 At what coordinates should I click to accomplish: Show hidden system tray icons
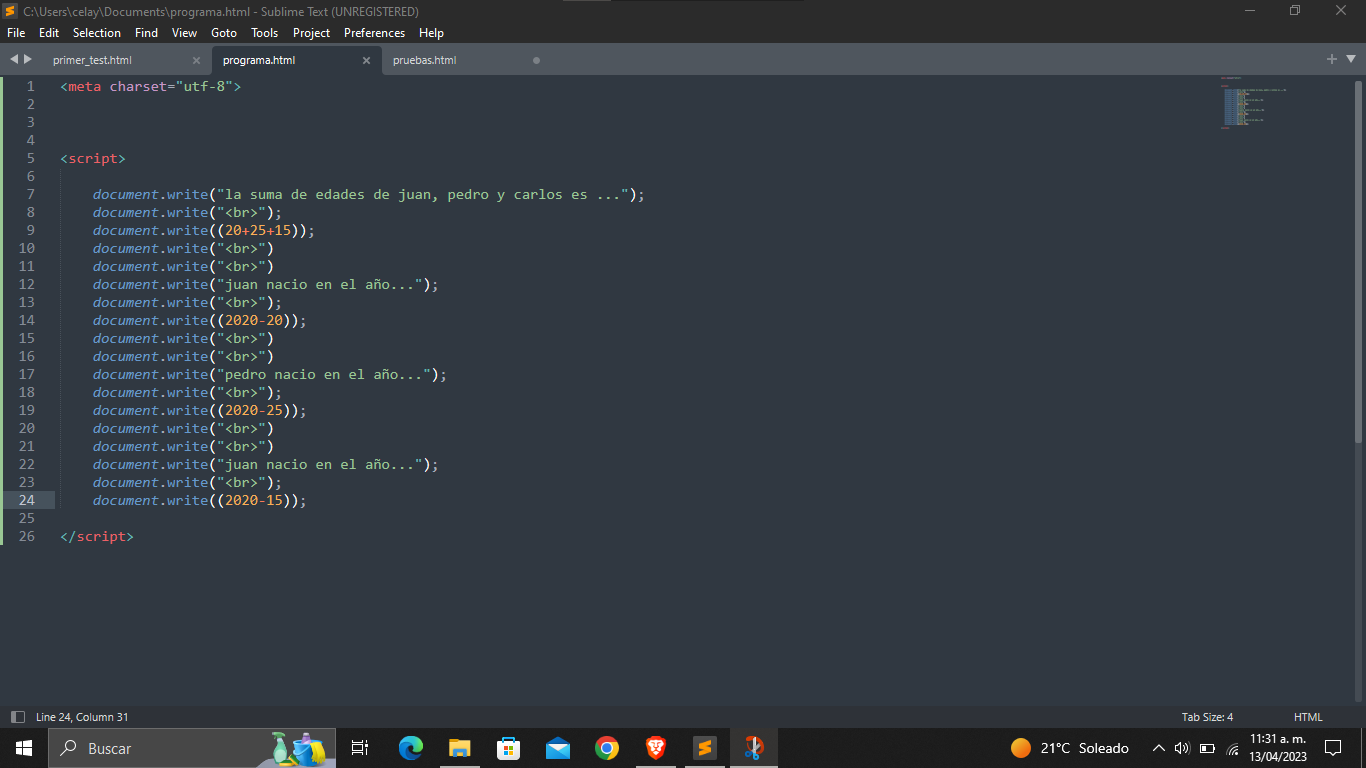(1159, 748)
